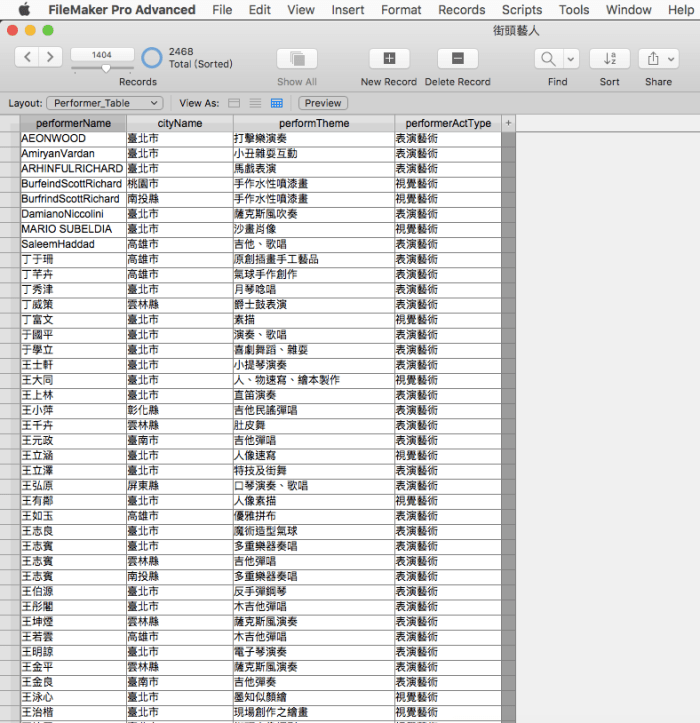Click the record number field showing 1404
700x723 pixels.
coord(101,54)
